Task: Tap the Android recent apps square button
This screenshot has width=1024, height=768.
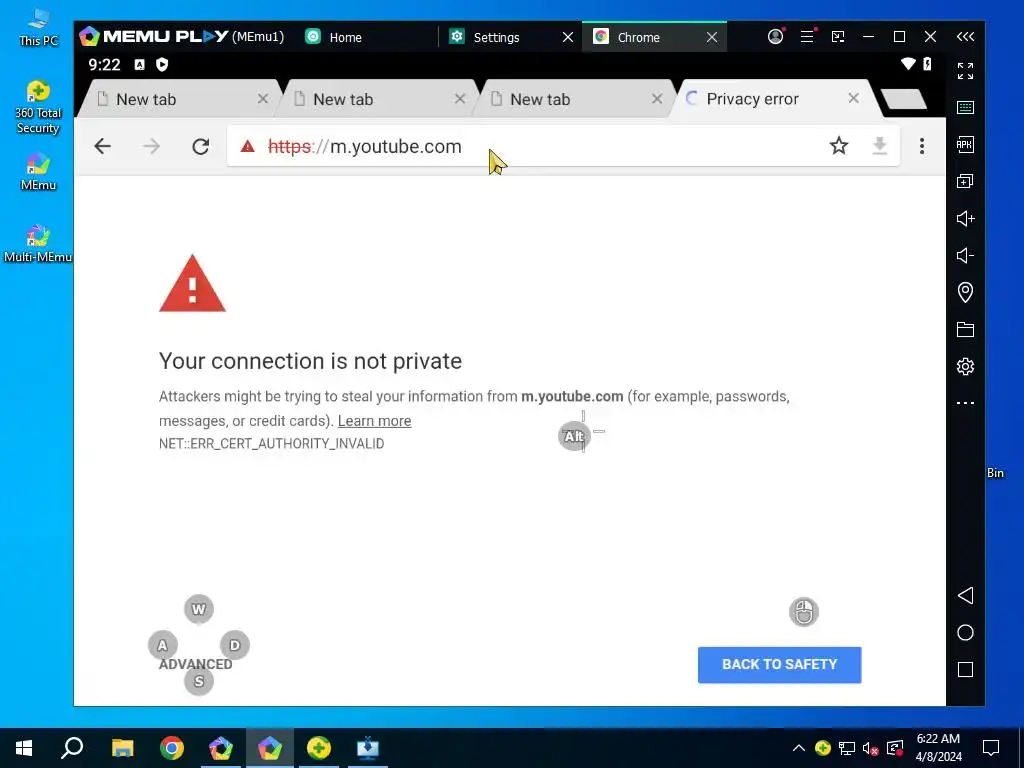Action: (965, 669)
